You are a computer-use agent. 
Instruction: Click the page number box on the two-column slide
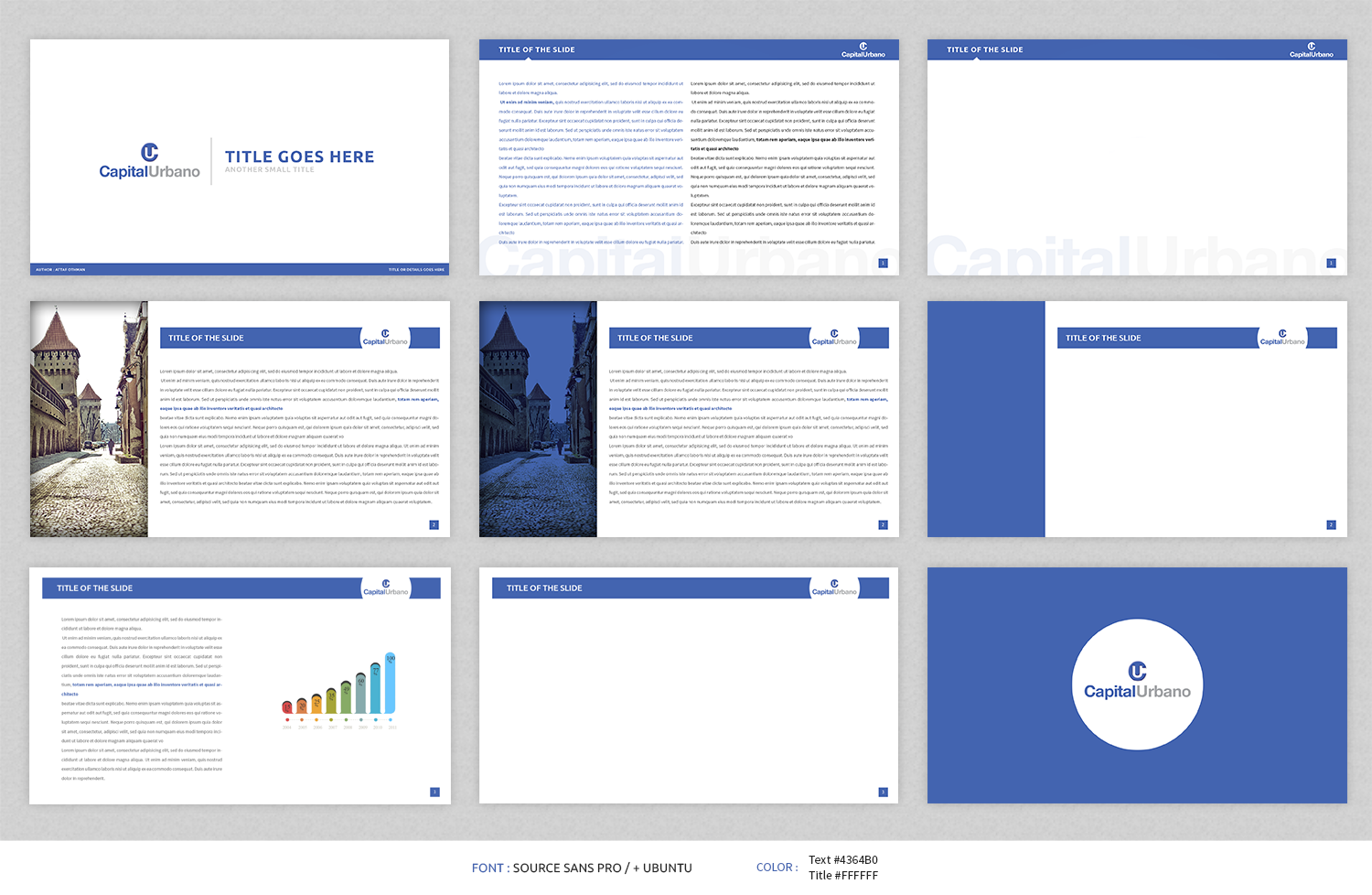[883, 262]
